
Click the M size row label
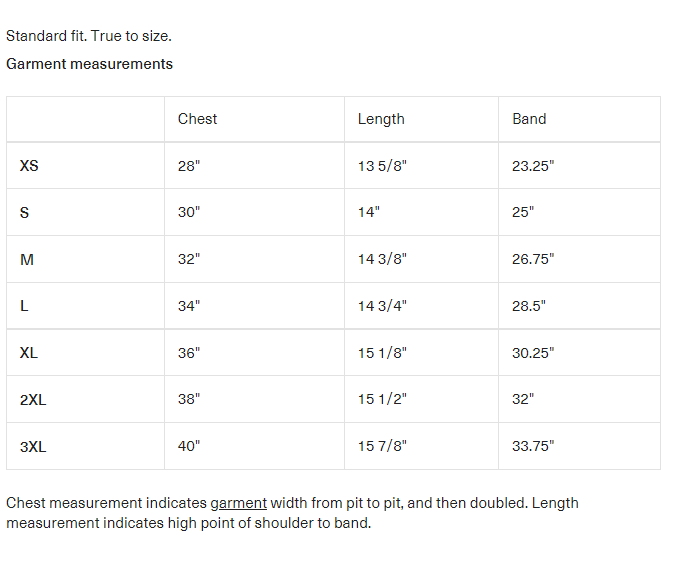tap(27, 260)
